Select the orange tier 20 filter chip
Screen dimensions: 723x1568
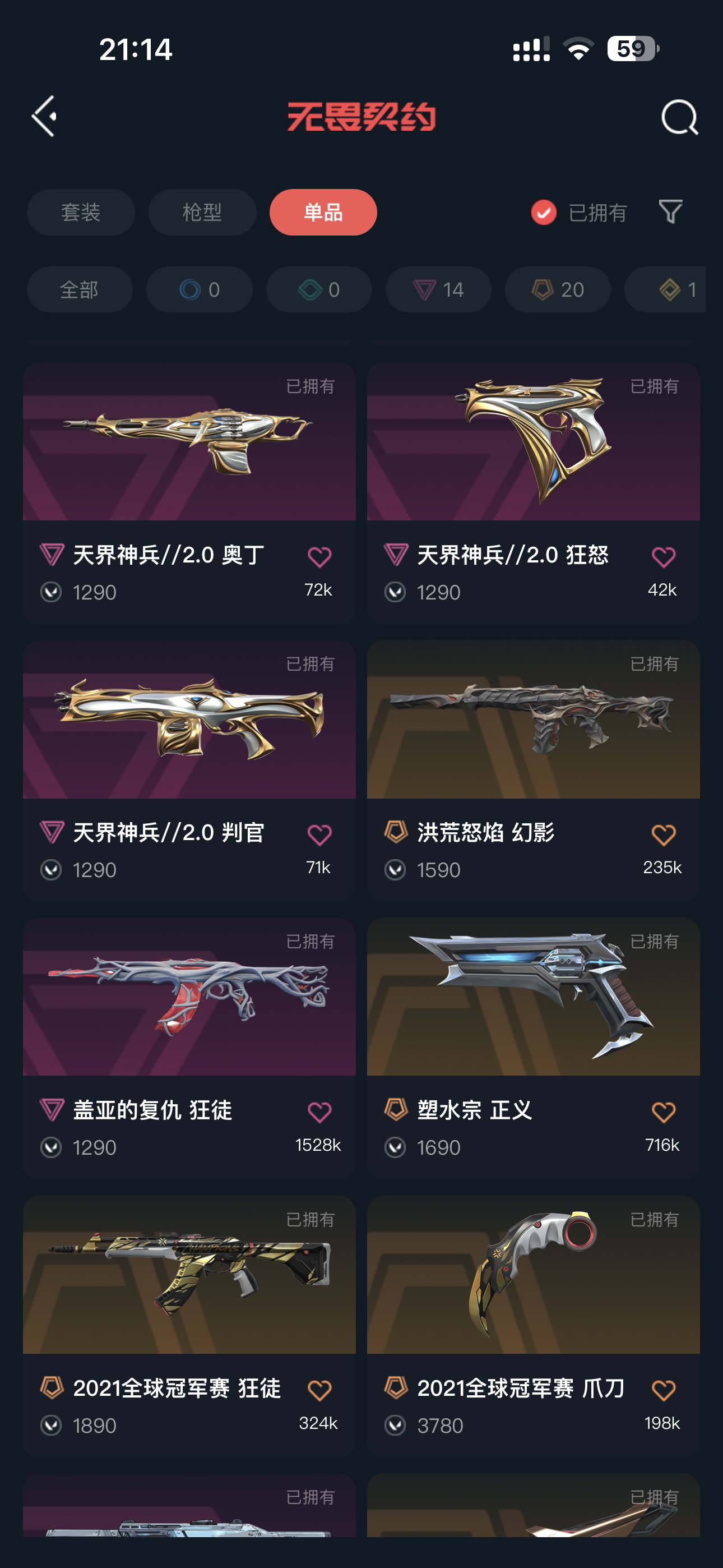(x=558, y=290)
